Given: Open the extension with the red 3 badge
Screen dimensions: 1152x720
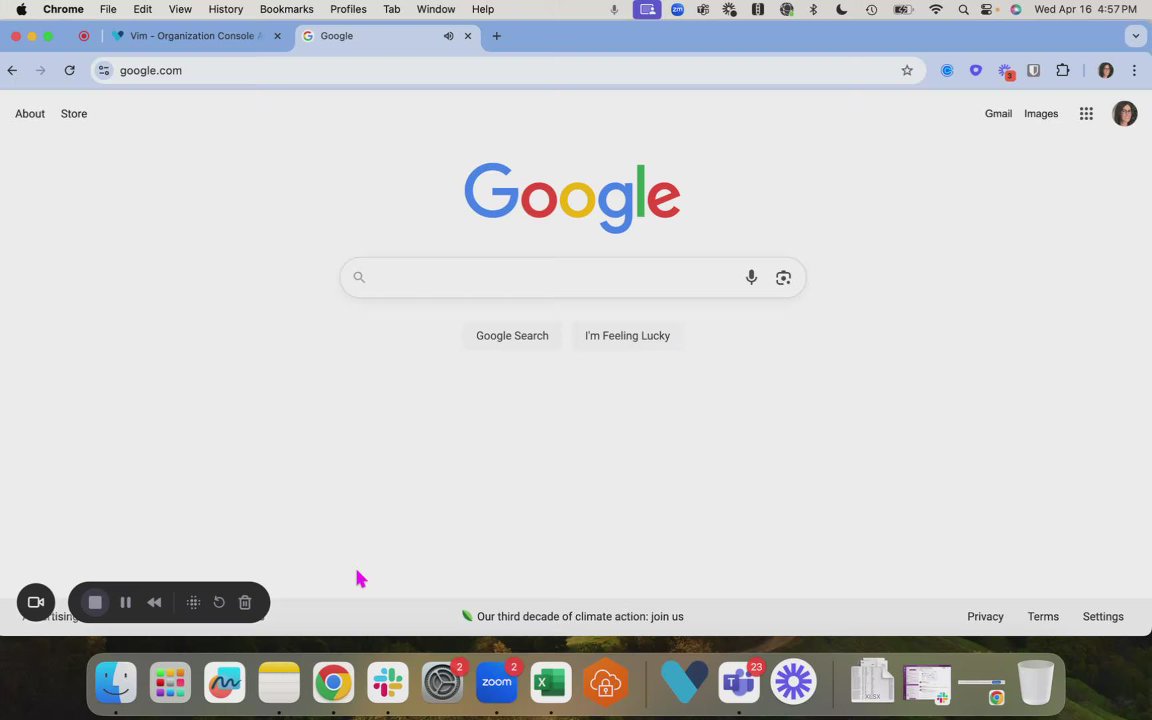Looking at the screenshot, I should point(1005,71).
